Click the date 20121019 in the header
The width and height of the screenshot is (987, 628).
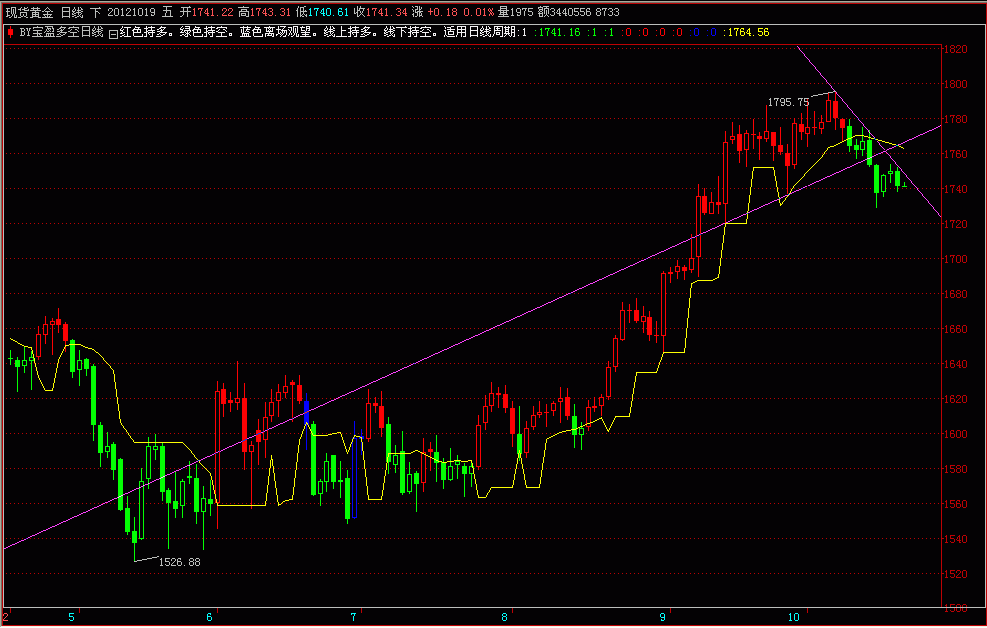point(132,12)
